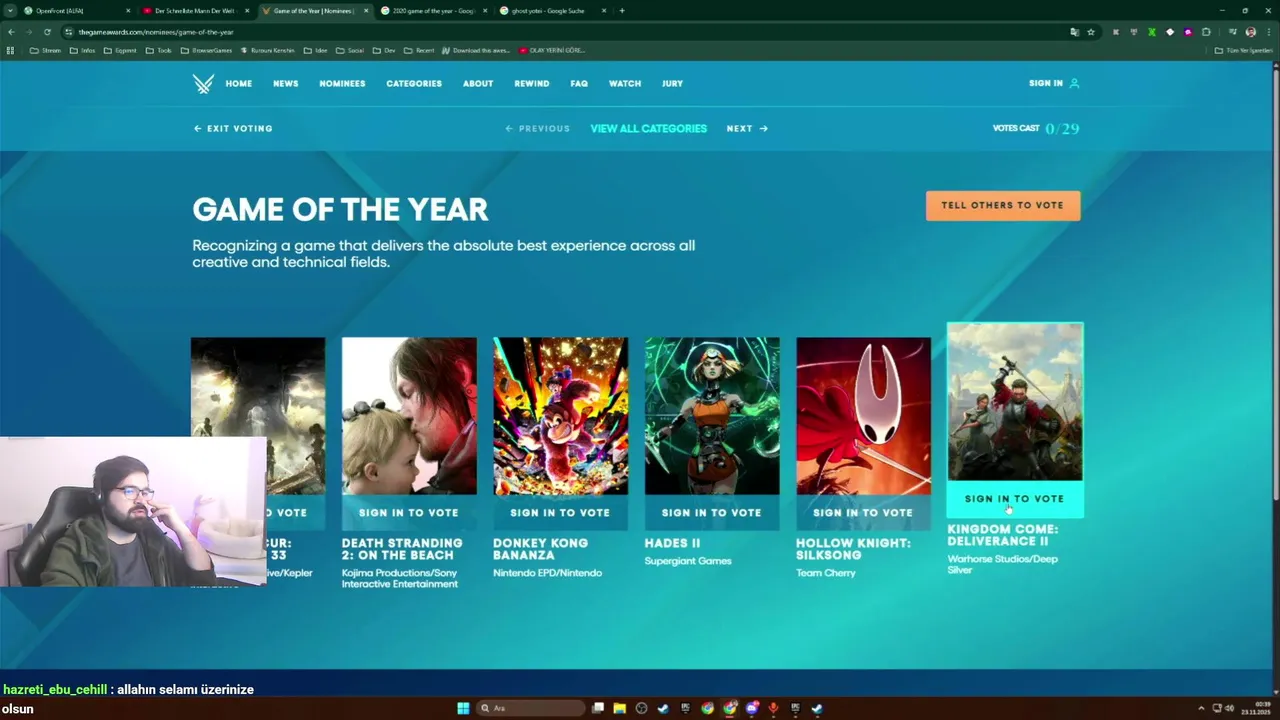1280x720 pixels.
Task: Open the Chrome extensions puzzle icon
Action: pyautogui.click(x=1206, y=32)
